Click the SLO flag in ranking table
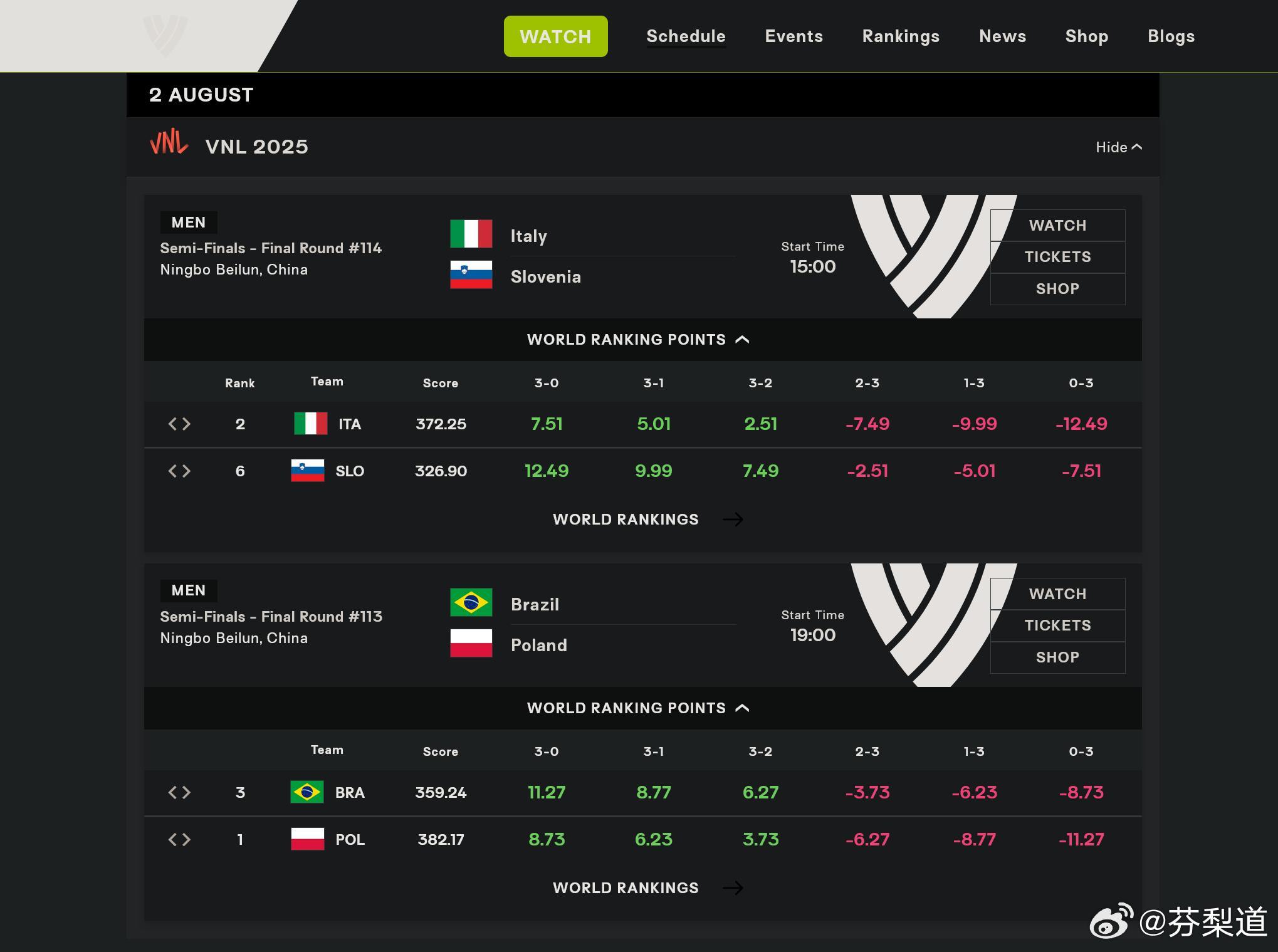This screenshot has height=952, width=1278. pos(308,471)
